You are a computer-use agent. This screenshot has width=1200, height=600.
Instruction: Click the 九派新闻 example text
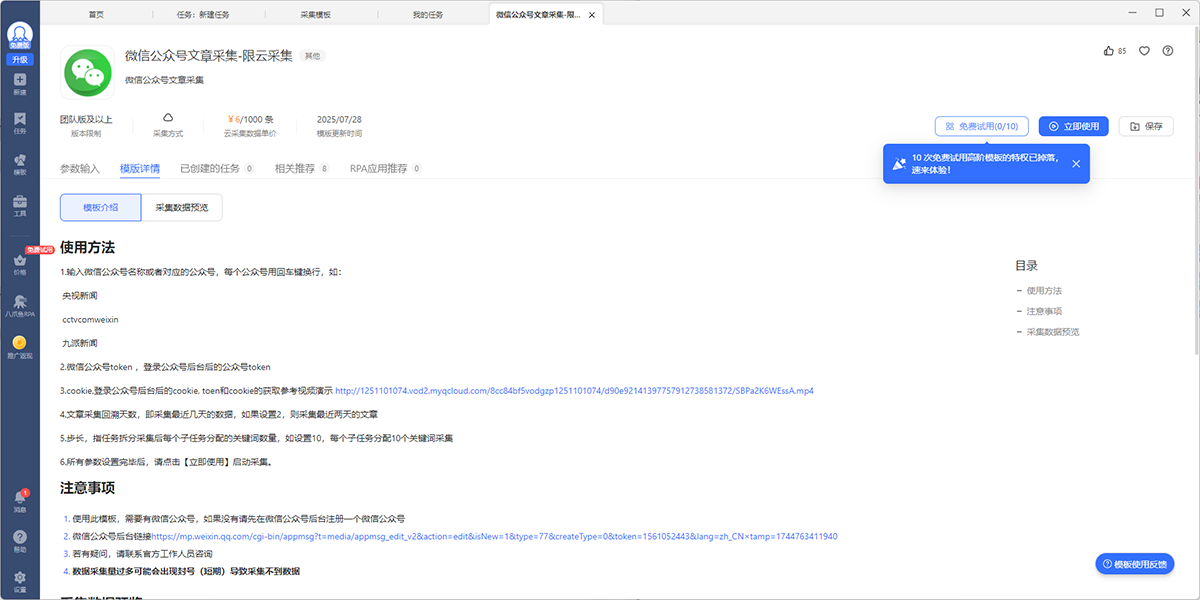click(x=80, y=343)
